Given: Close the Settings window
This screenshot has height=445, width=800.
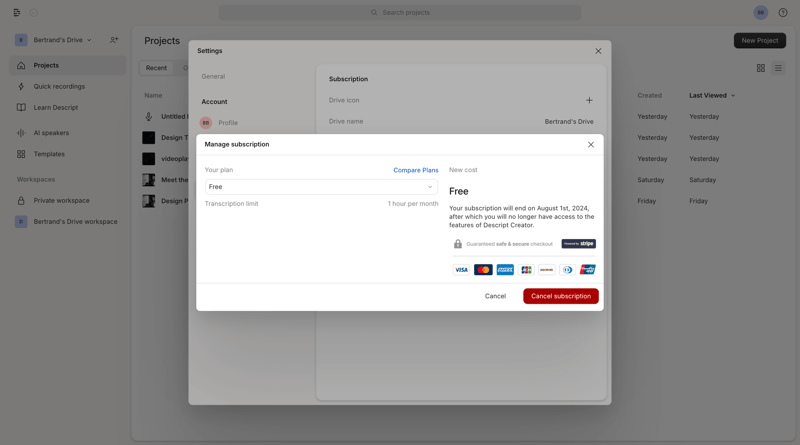Looking at the screenshot, I should point(598,51).
